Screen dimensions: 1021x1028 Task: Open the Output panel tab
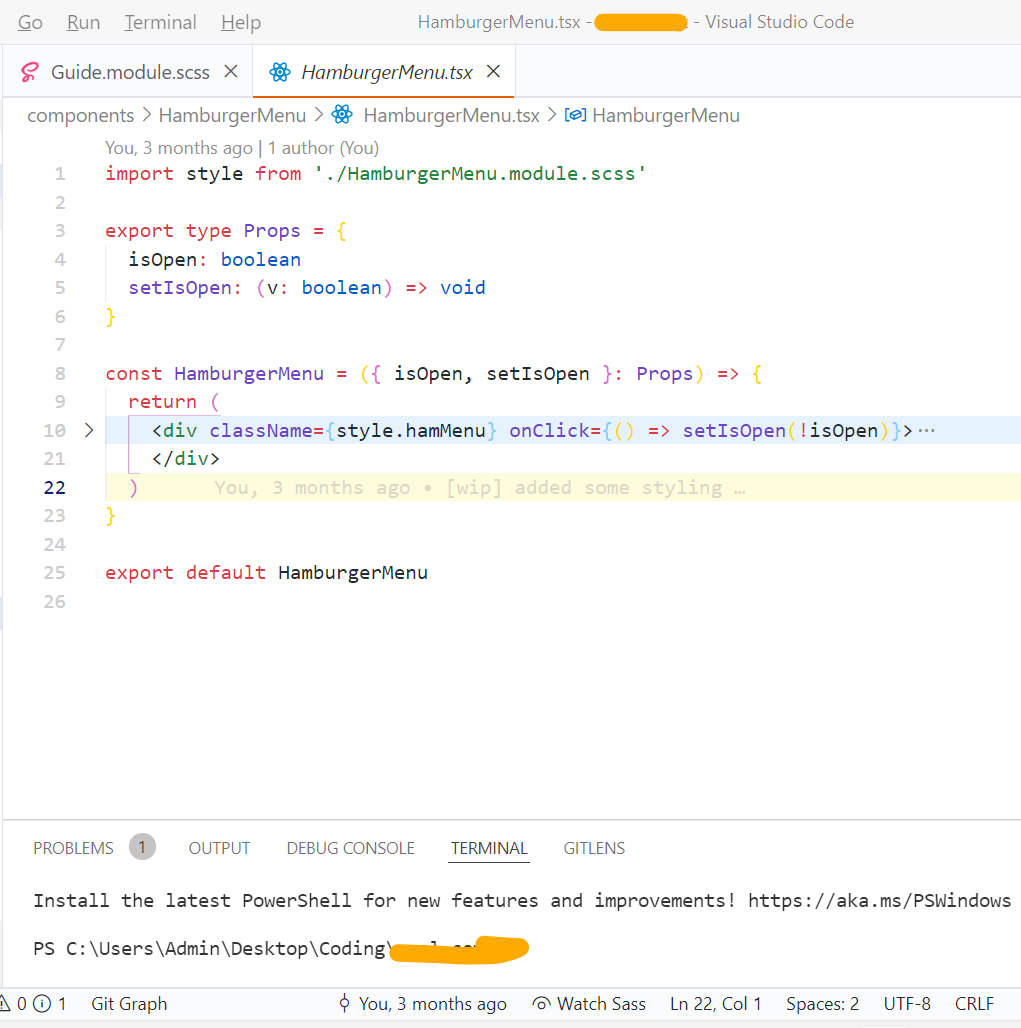click(x=219, y=848)
